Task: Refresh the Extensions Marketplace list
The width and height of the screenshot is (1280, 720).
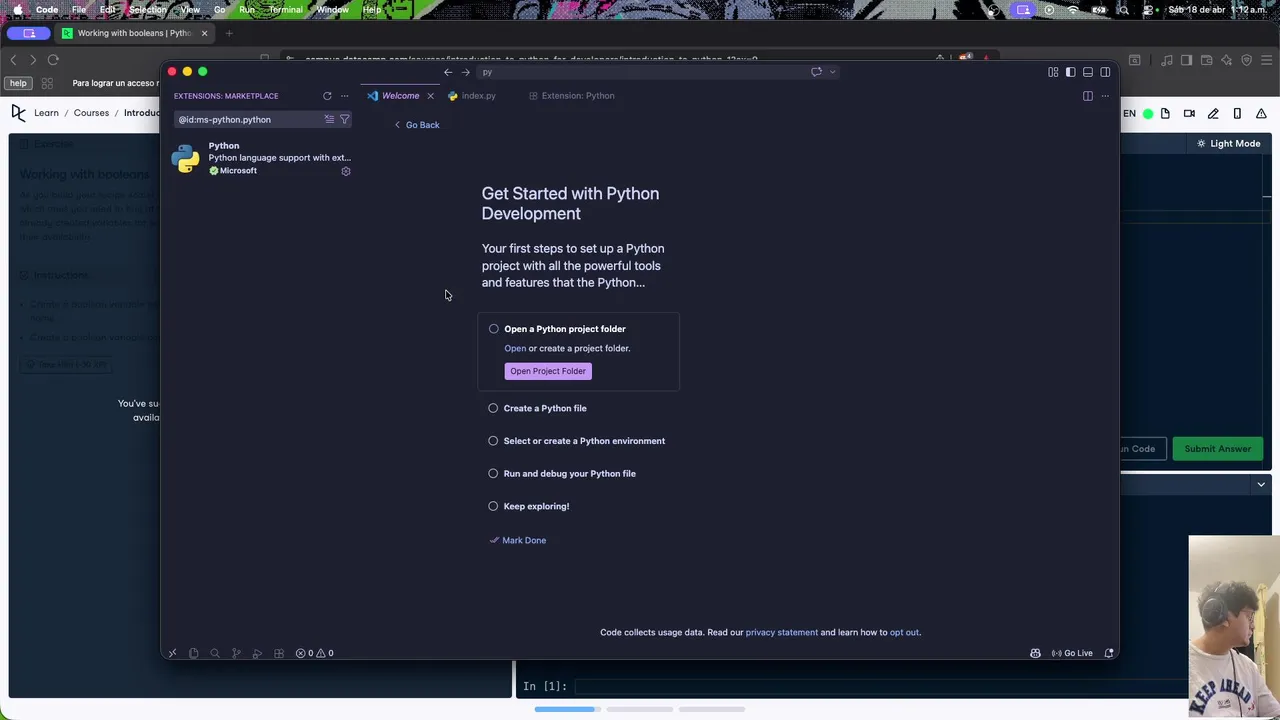Action: [x=327, y=96]
